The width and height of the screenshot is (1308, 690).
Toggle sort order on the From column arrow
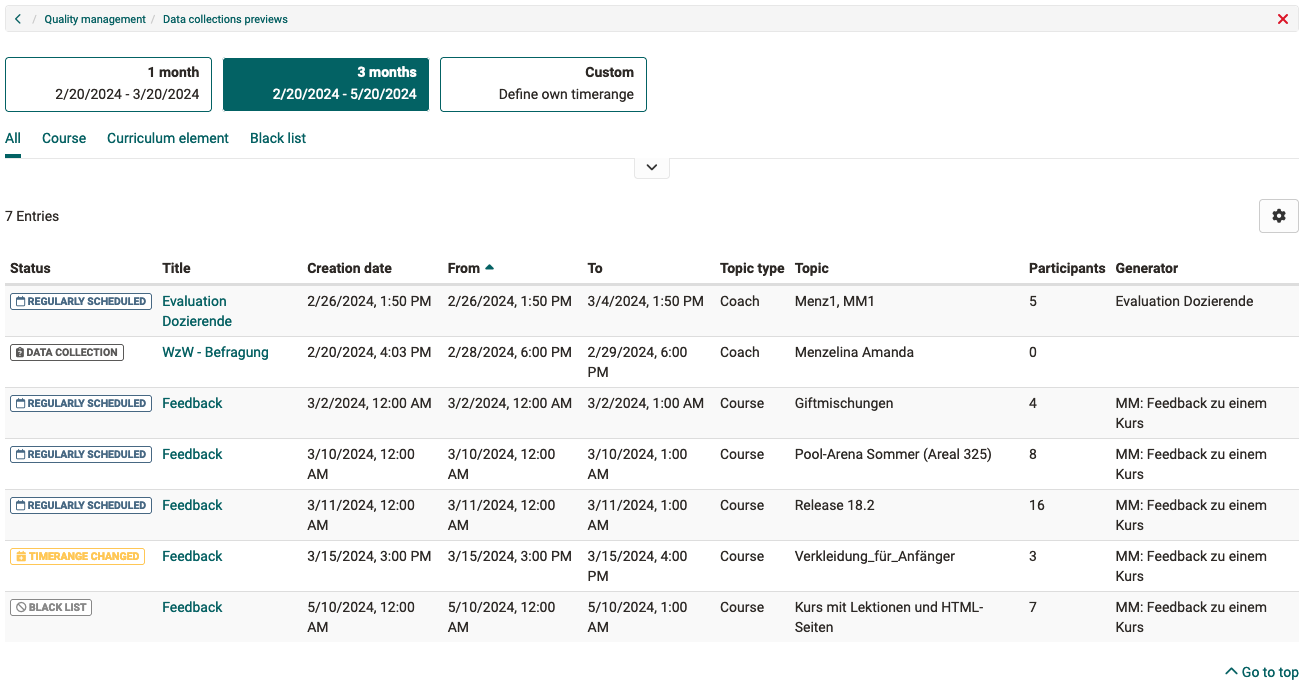pyautogui.click(x=489, y=267)
